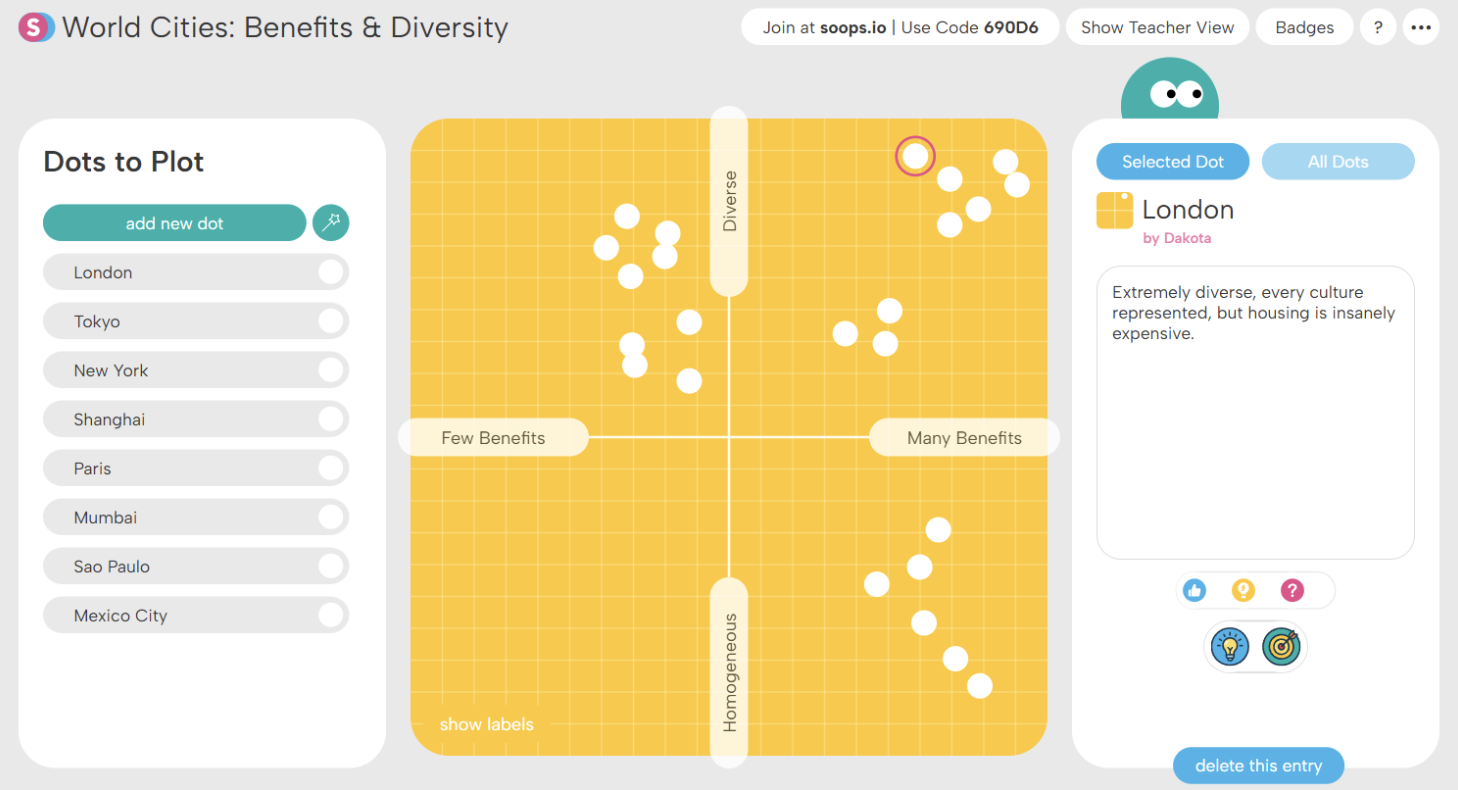
Task: Toggle the Tokyo dot circle in list
Action: [331, 321]
